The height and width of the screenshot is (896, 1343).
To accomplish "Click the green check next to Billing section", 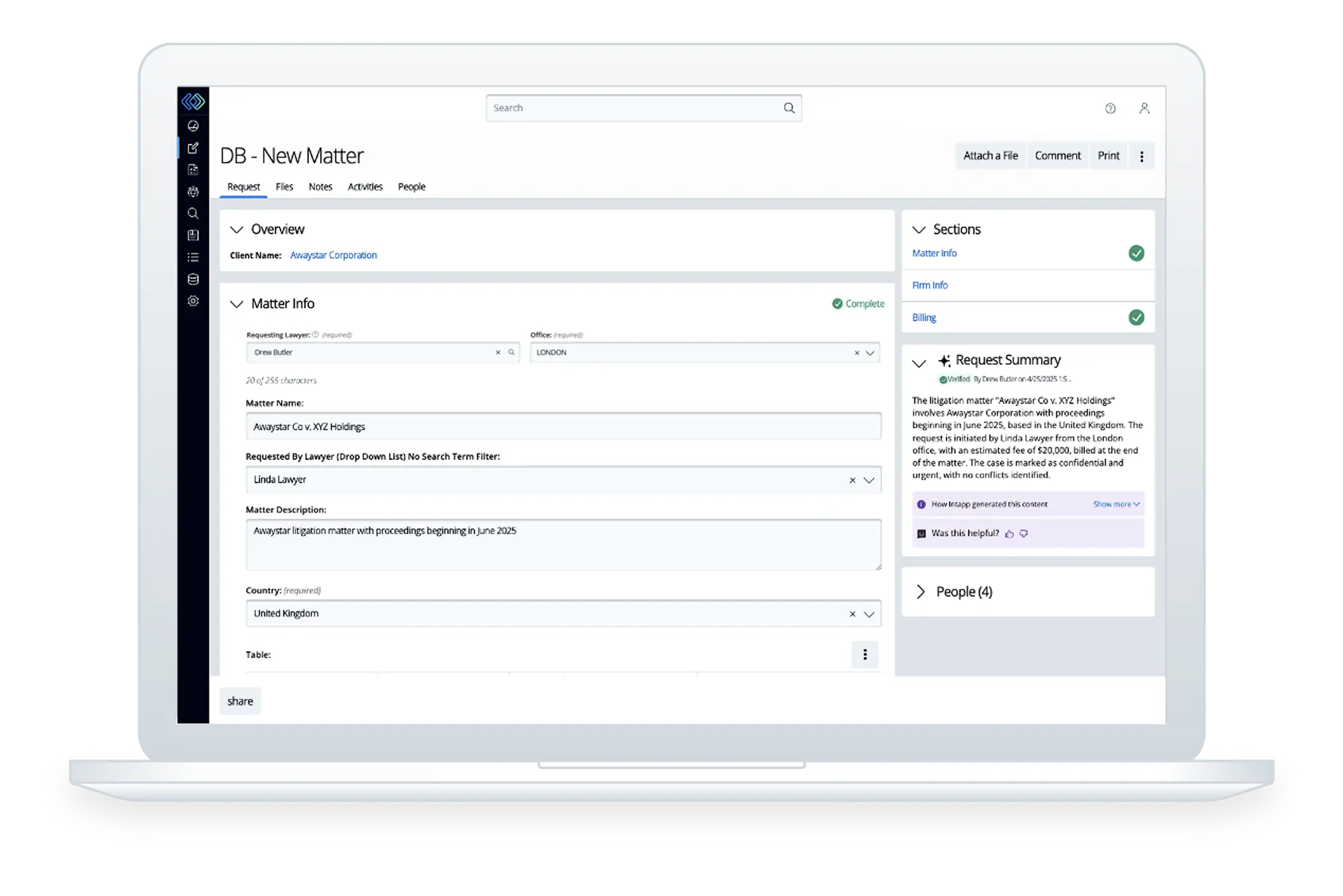I will pos(1137,318).
